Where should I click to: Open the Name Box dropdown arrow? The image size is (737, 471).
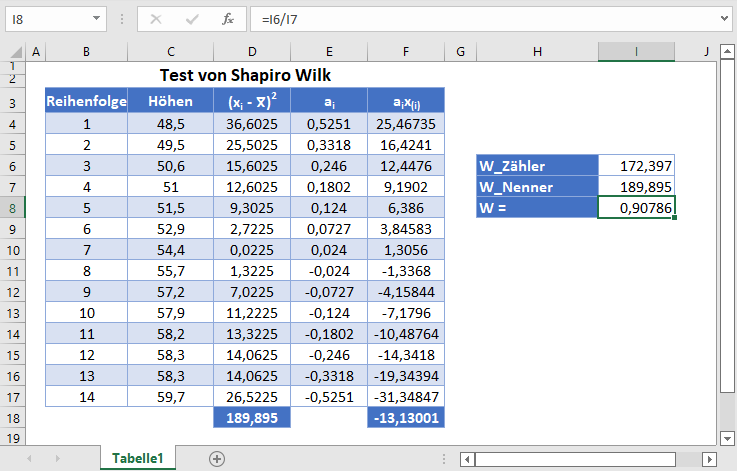(96, 19)
